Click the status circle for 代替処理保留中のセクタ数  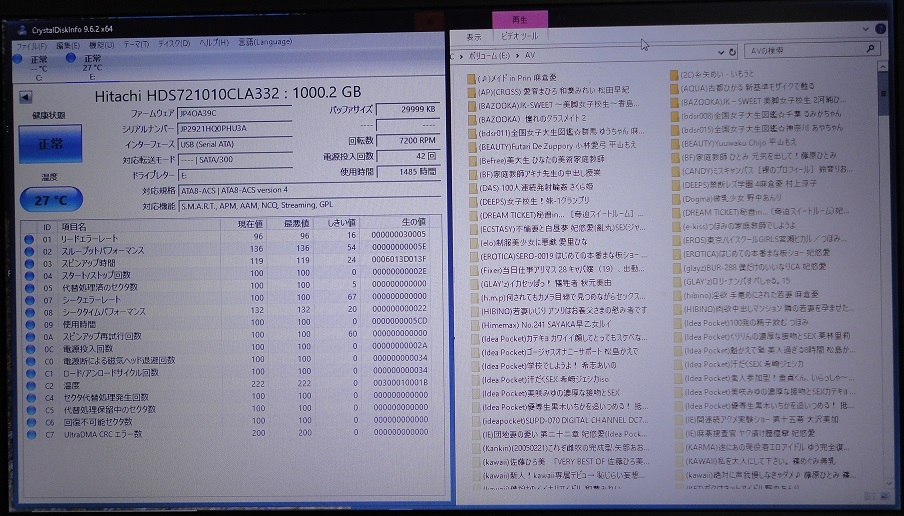(30, 410)
